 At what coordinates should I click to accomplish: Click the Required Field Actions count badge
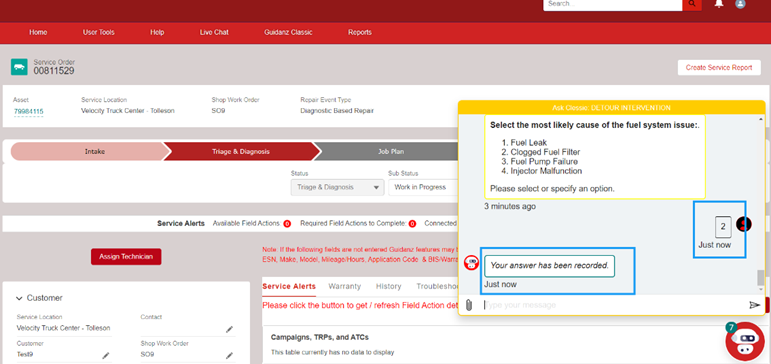[412, 224]
